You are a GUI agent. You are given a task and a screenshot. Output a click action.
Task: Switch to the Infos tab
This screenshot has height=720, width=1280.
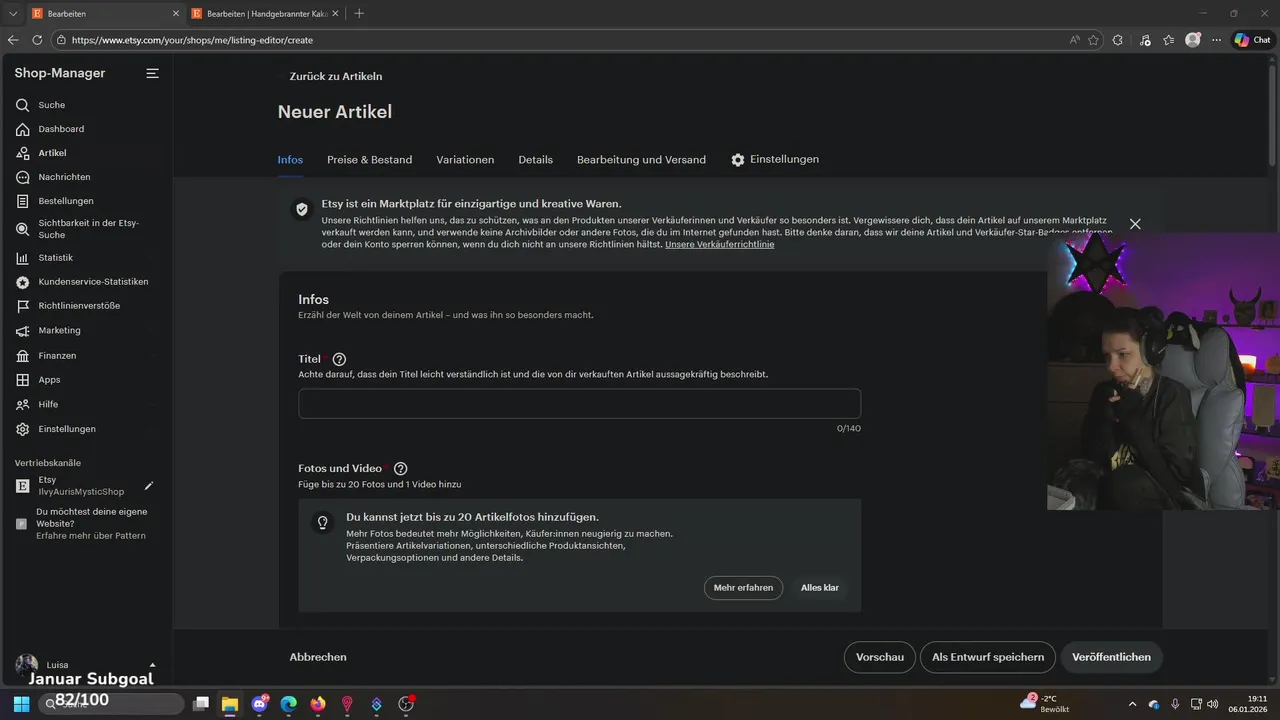[290, 160]
